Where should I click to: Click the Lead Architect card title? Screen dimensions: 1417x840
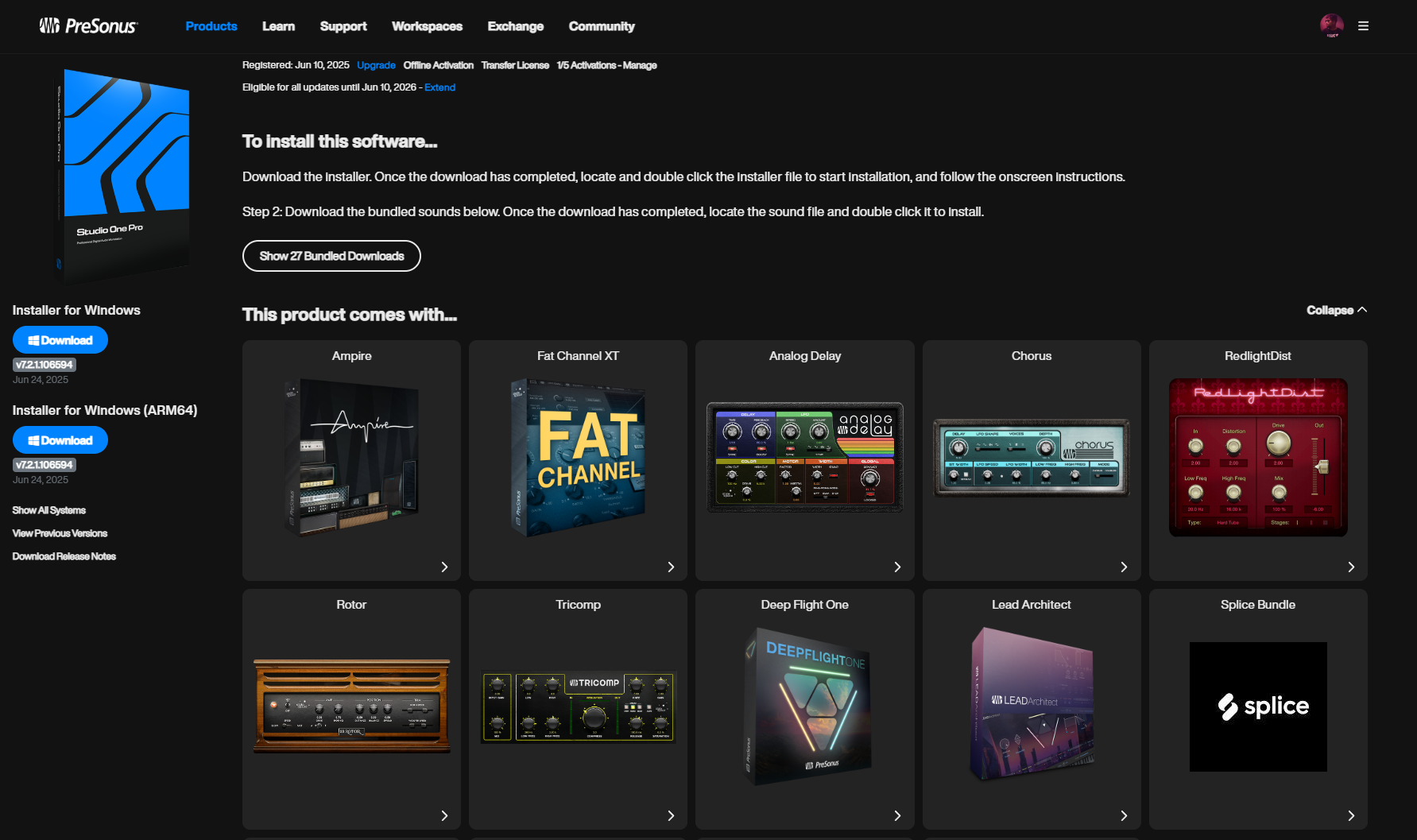(x=1032, y=605)
